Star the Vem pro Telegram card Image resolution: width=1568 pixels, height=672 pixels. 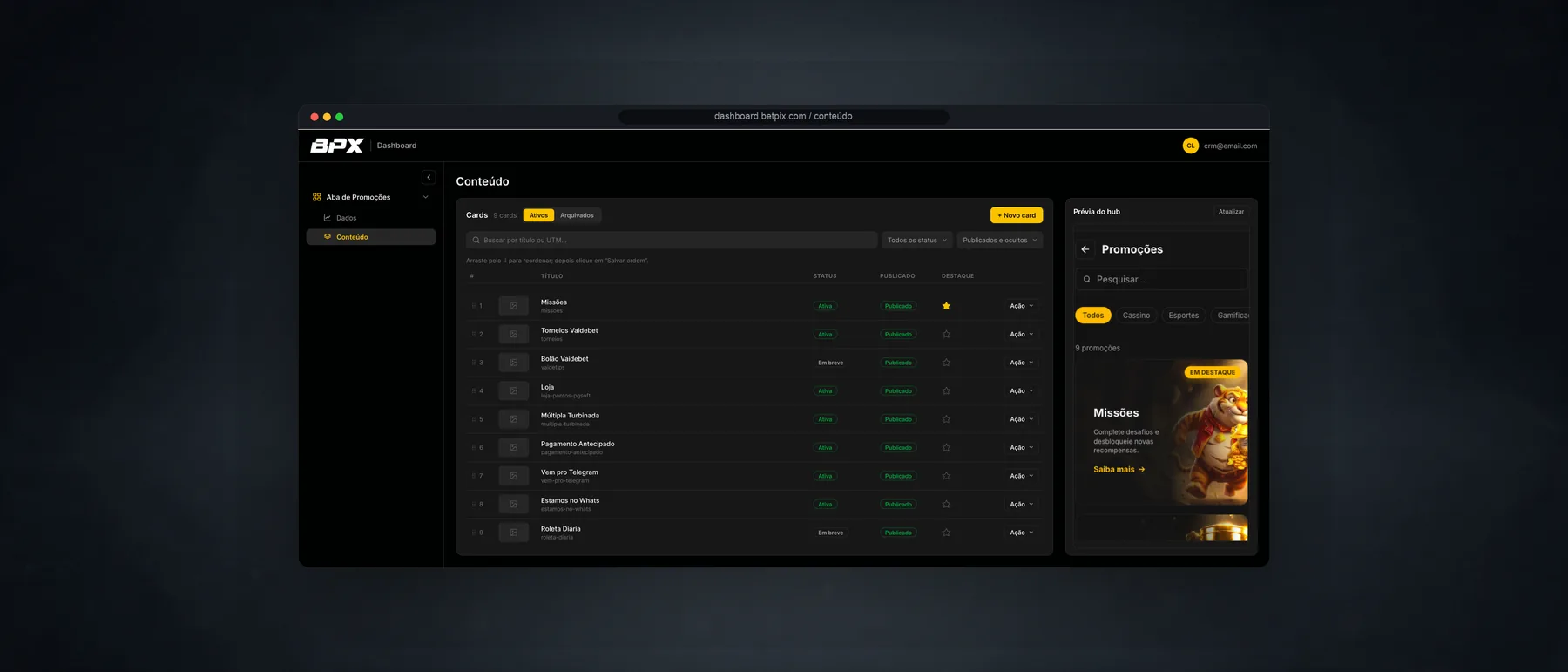coord(946,476)
